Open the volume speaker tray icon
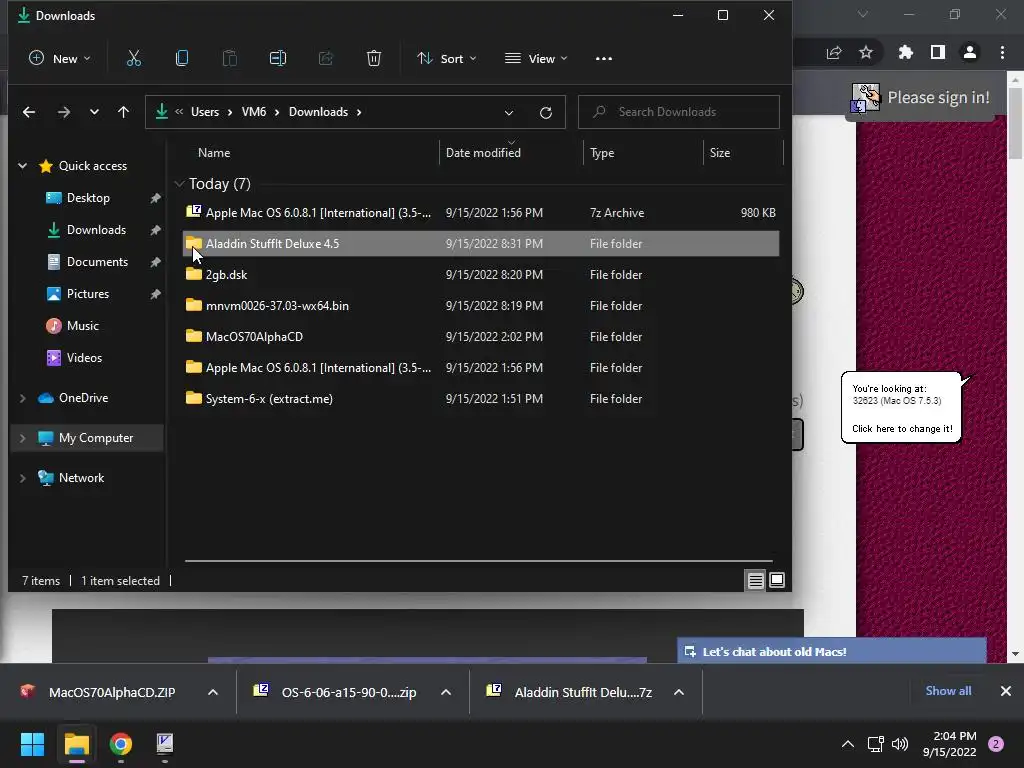 point(900,744)
